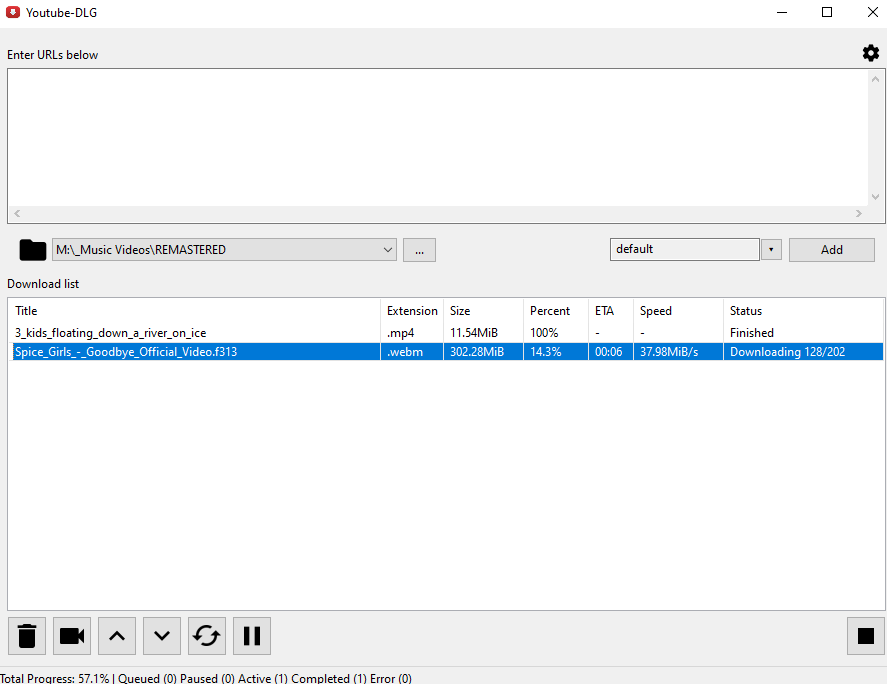Click the .mp4 extension cell
The image size is (887, 684).
pos(401,333)
